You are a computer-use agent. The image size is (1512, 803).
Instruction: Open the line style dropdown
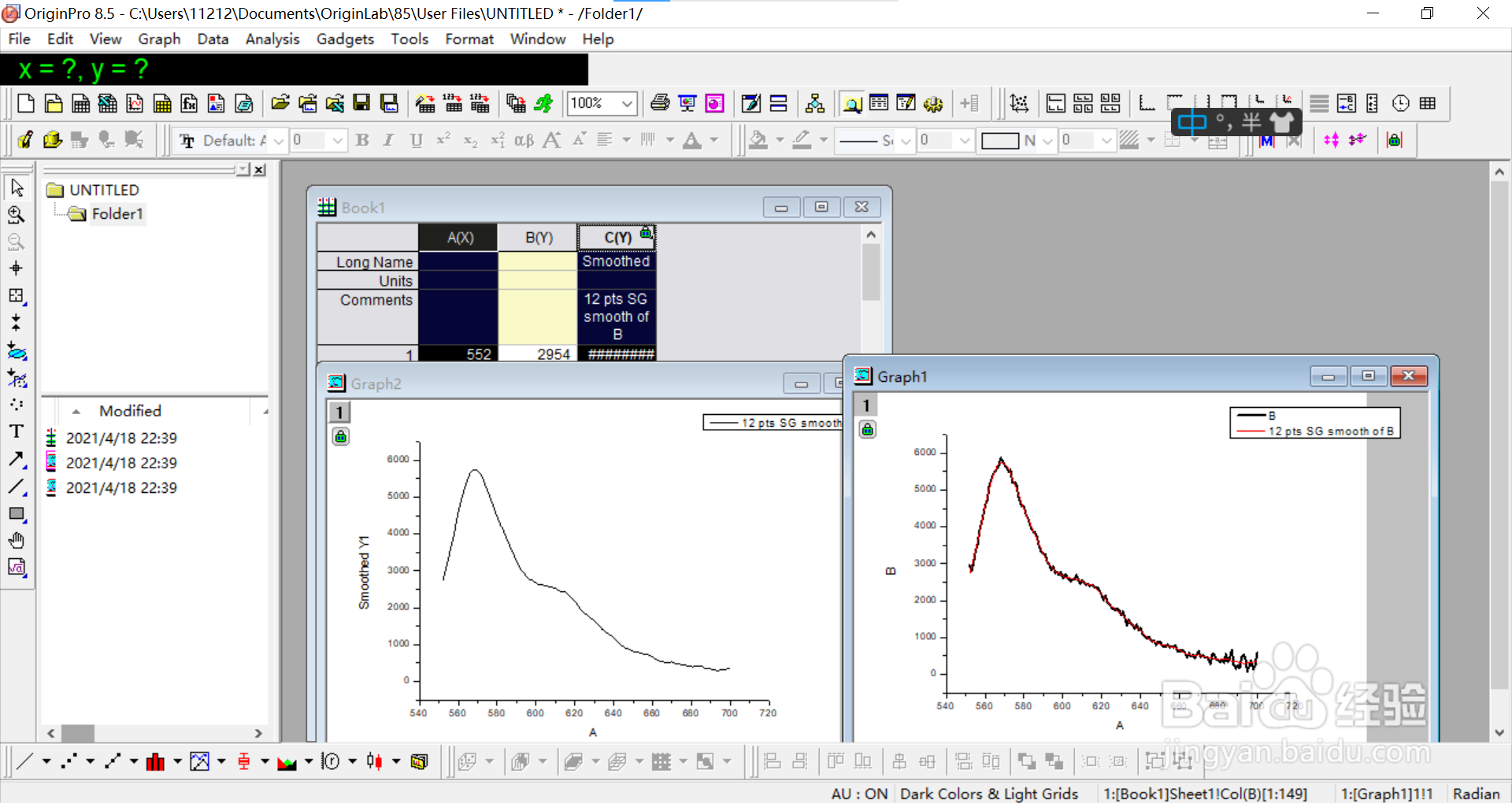pos(906,141)
